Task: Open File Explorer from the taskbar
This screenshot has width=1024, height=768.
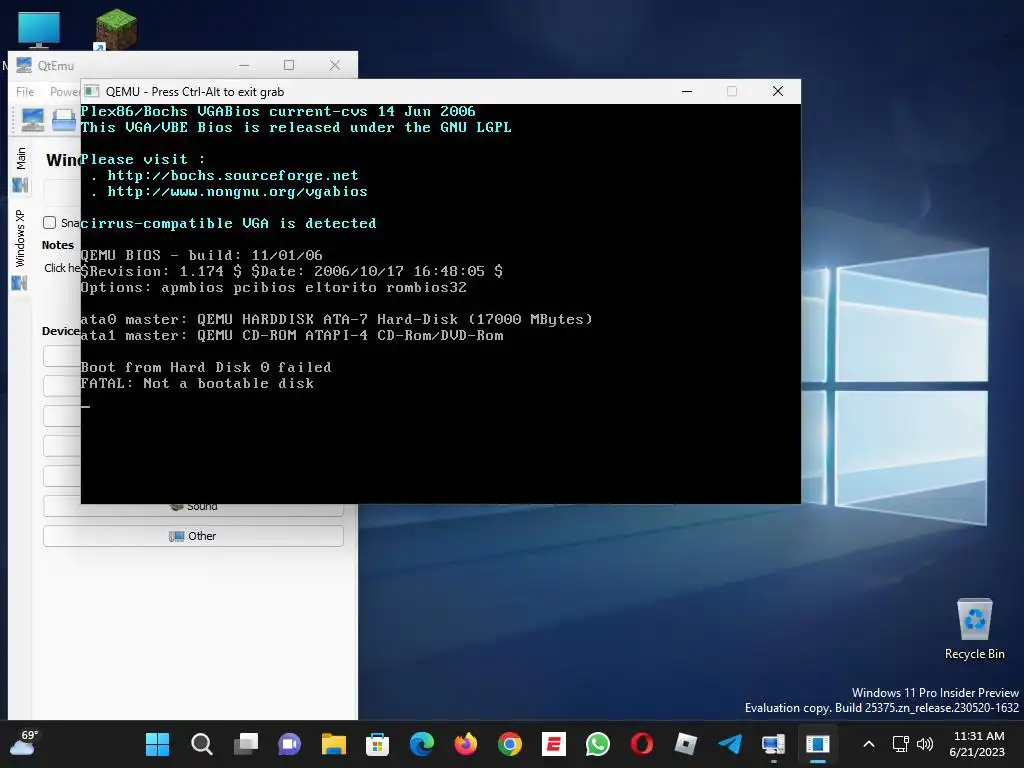Action: 334,744
